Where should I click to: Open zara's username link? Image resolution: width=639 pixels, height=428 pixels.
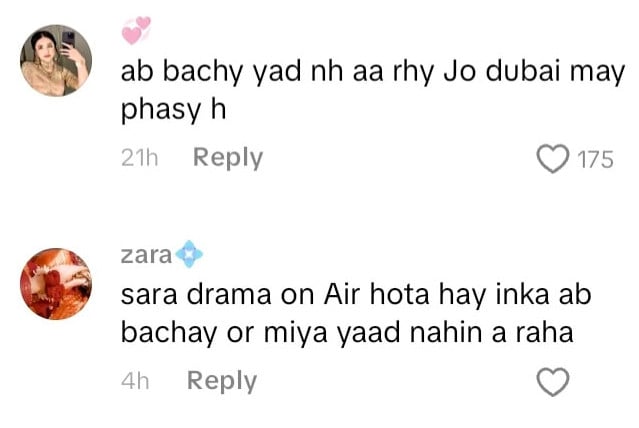146,255
